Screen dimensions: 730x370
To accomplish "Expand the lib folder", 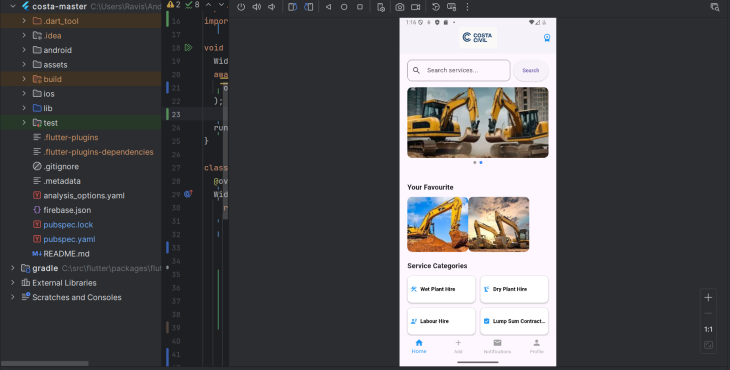I will (x=24, y=108).
